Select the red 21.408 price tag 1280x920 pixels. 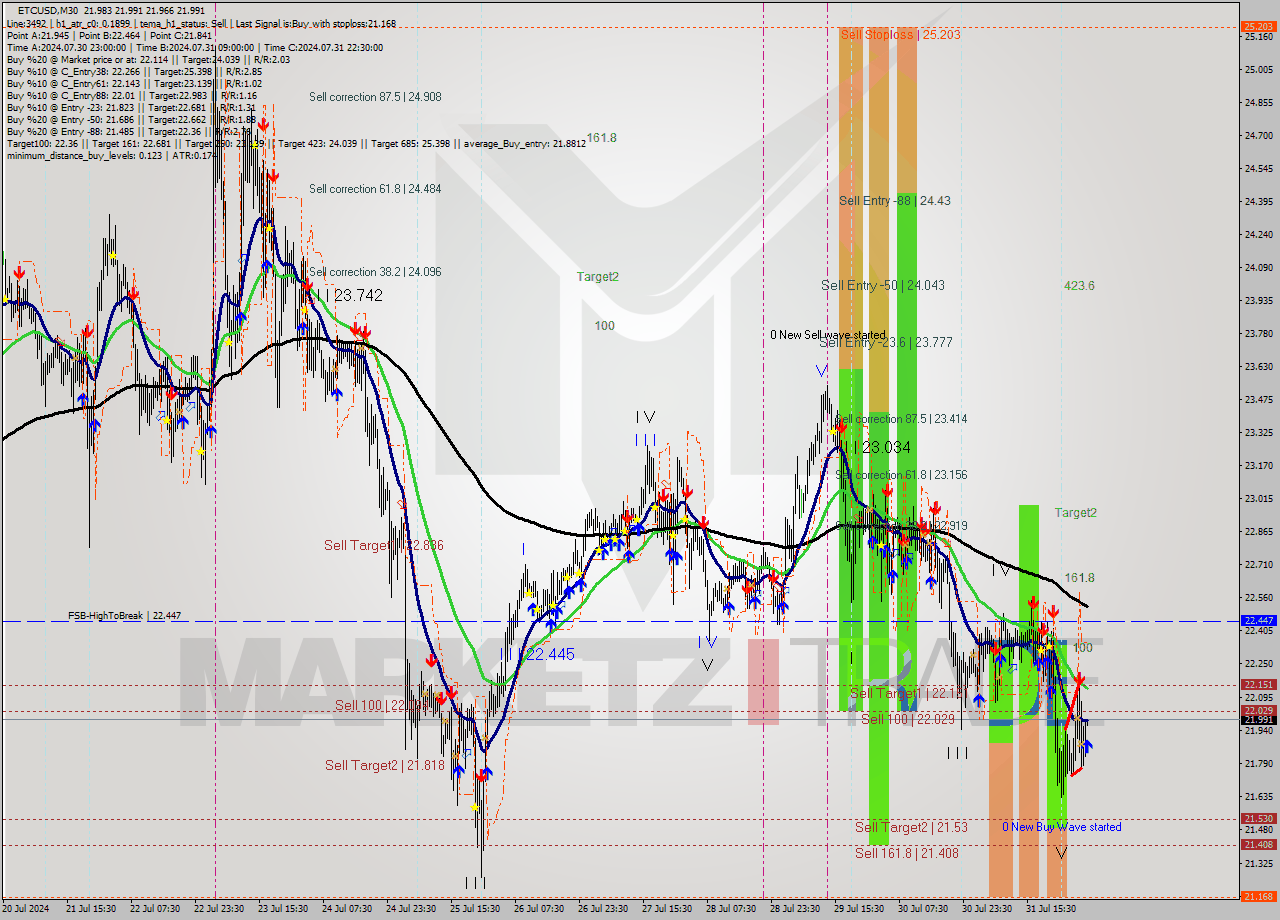click(1257, 844)
